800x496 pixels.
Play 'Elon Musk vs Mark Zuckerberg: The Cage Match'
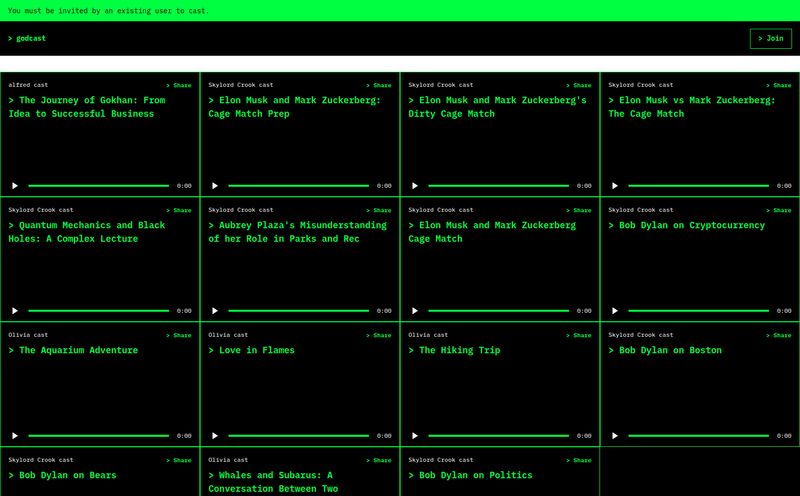click(615, 186)
